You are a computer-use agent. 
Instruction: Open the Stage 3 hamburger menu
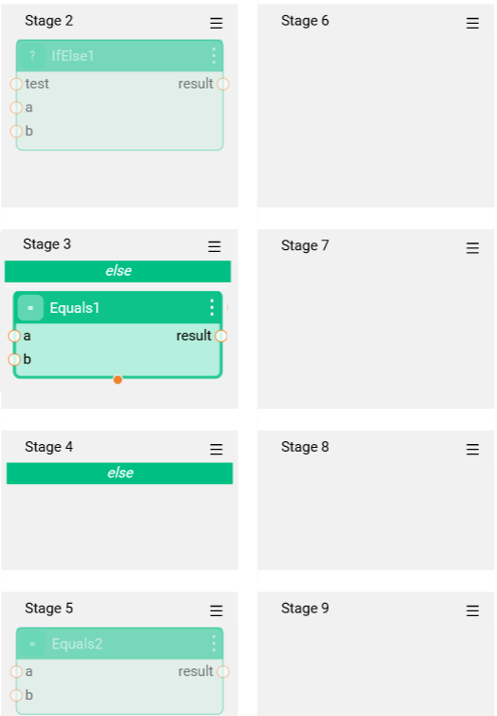pyautogui.click(x=214, y=247)
